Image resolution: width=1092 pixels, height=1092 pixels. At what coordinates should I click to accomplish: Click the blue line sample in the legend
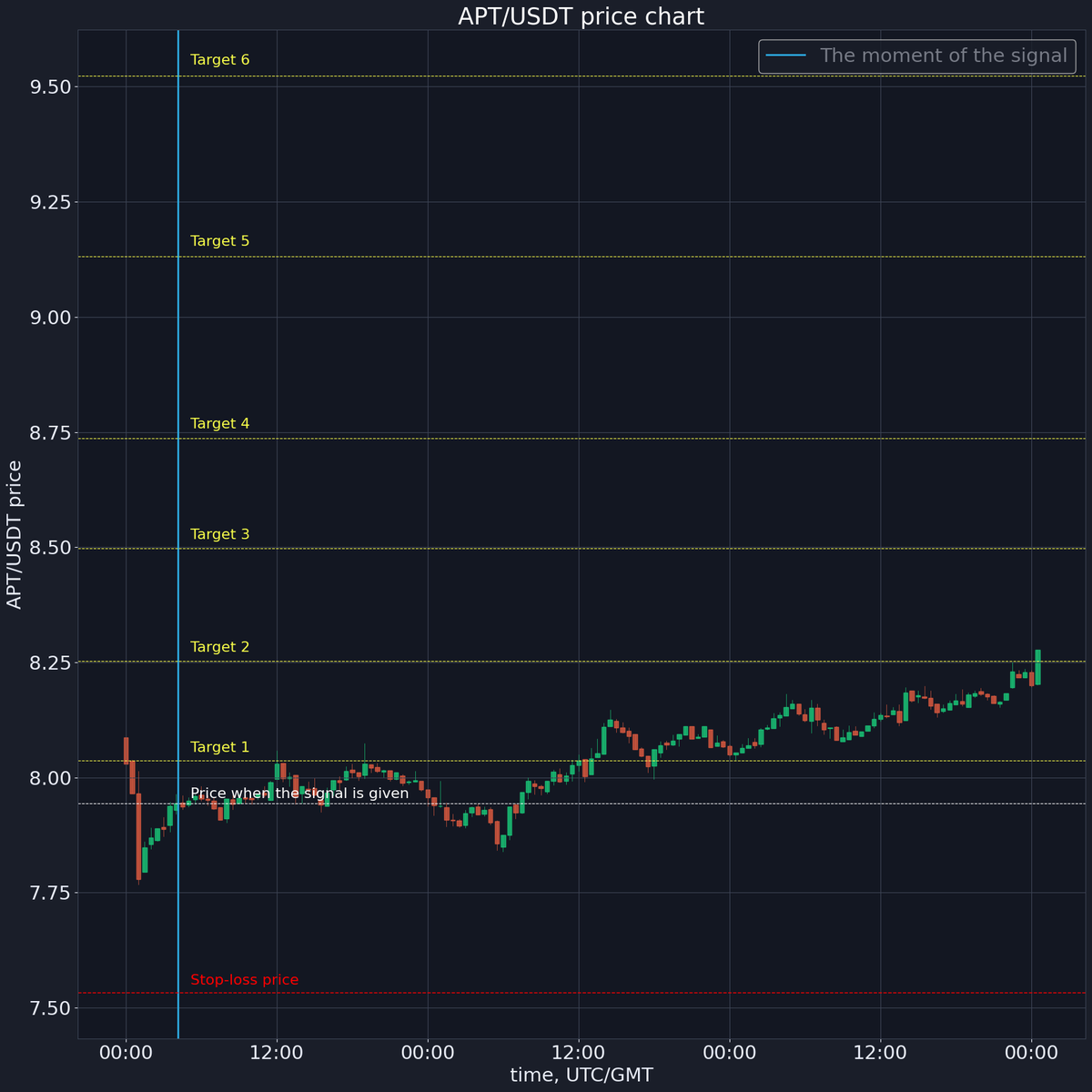coord(786,56)
